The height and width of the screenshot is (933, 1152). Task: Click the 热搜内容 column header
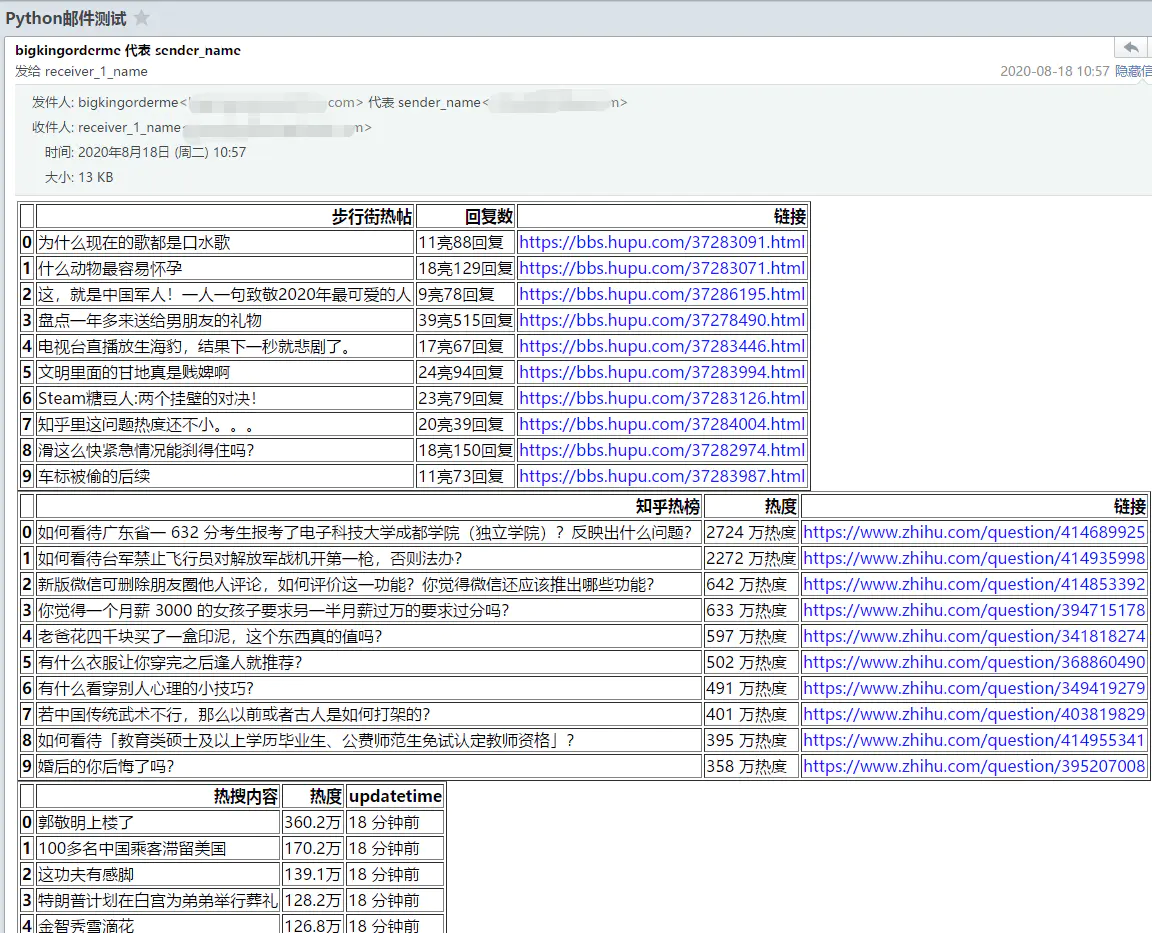point(158,796)
